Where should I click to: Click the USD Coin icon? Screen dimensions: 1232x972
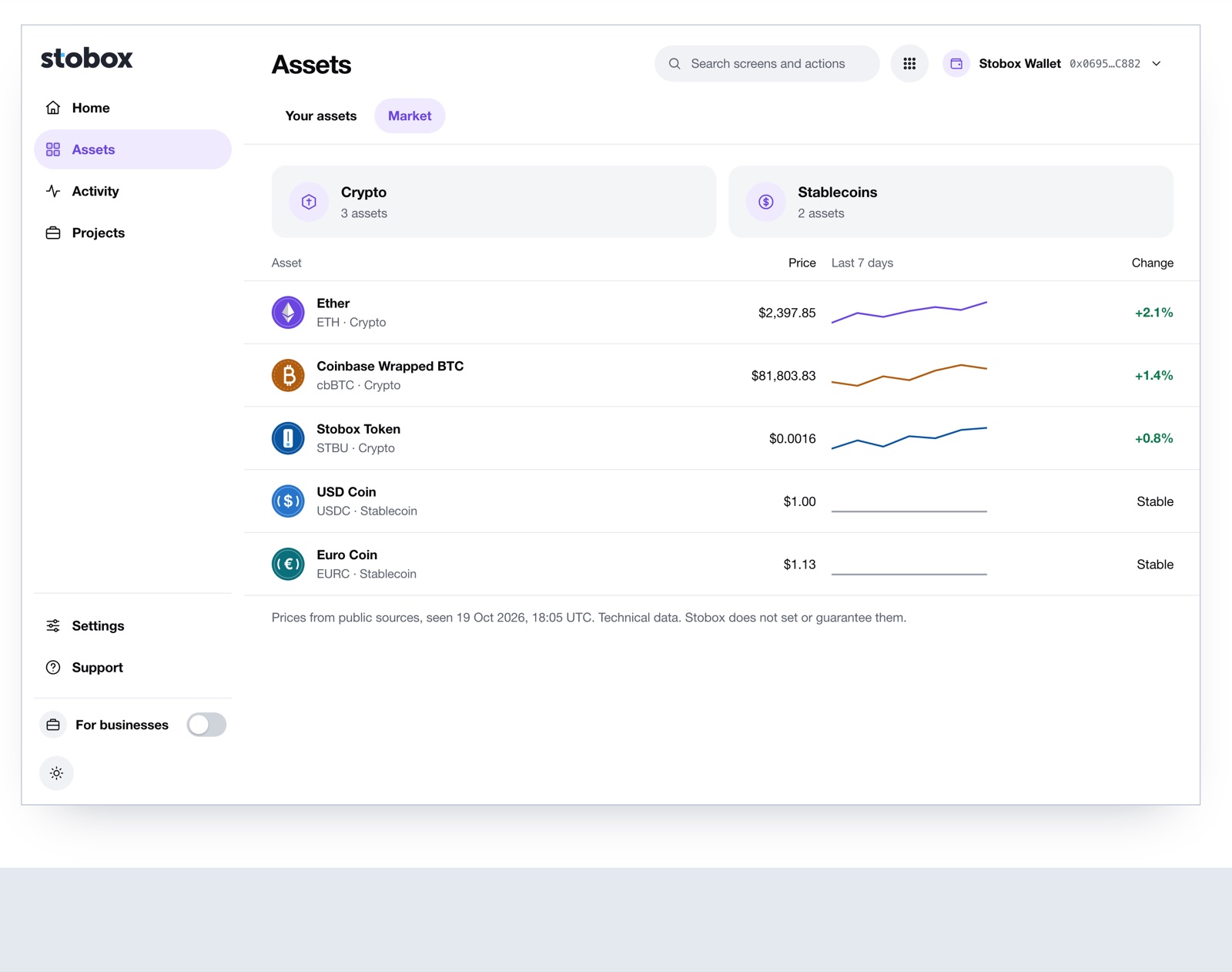[288, 501]
